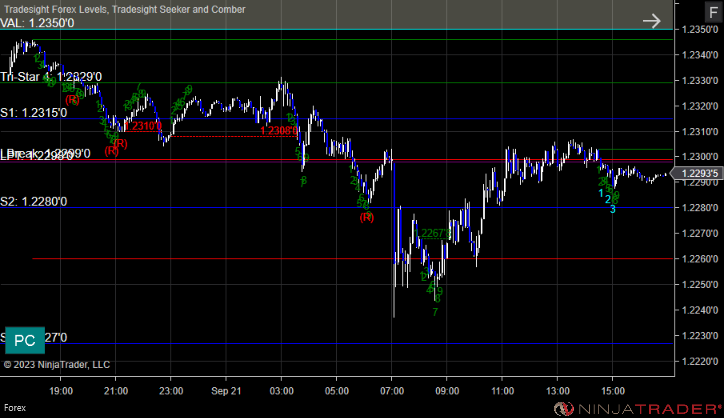This screenshot has height=418, width=724.
Task: Click the 11:00 time axis label
Action: (x=502, y=391)
